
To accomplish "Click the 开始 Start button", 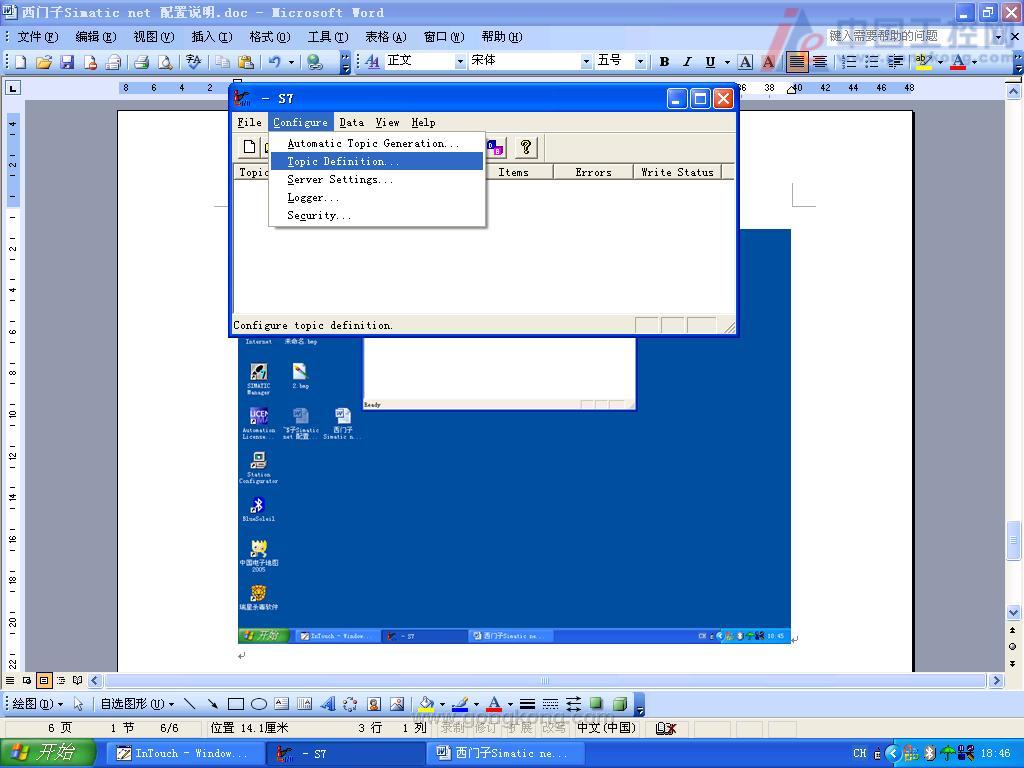I will 48,753.
